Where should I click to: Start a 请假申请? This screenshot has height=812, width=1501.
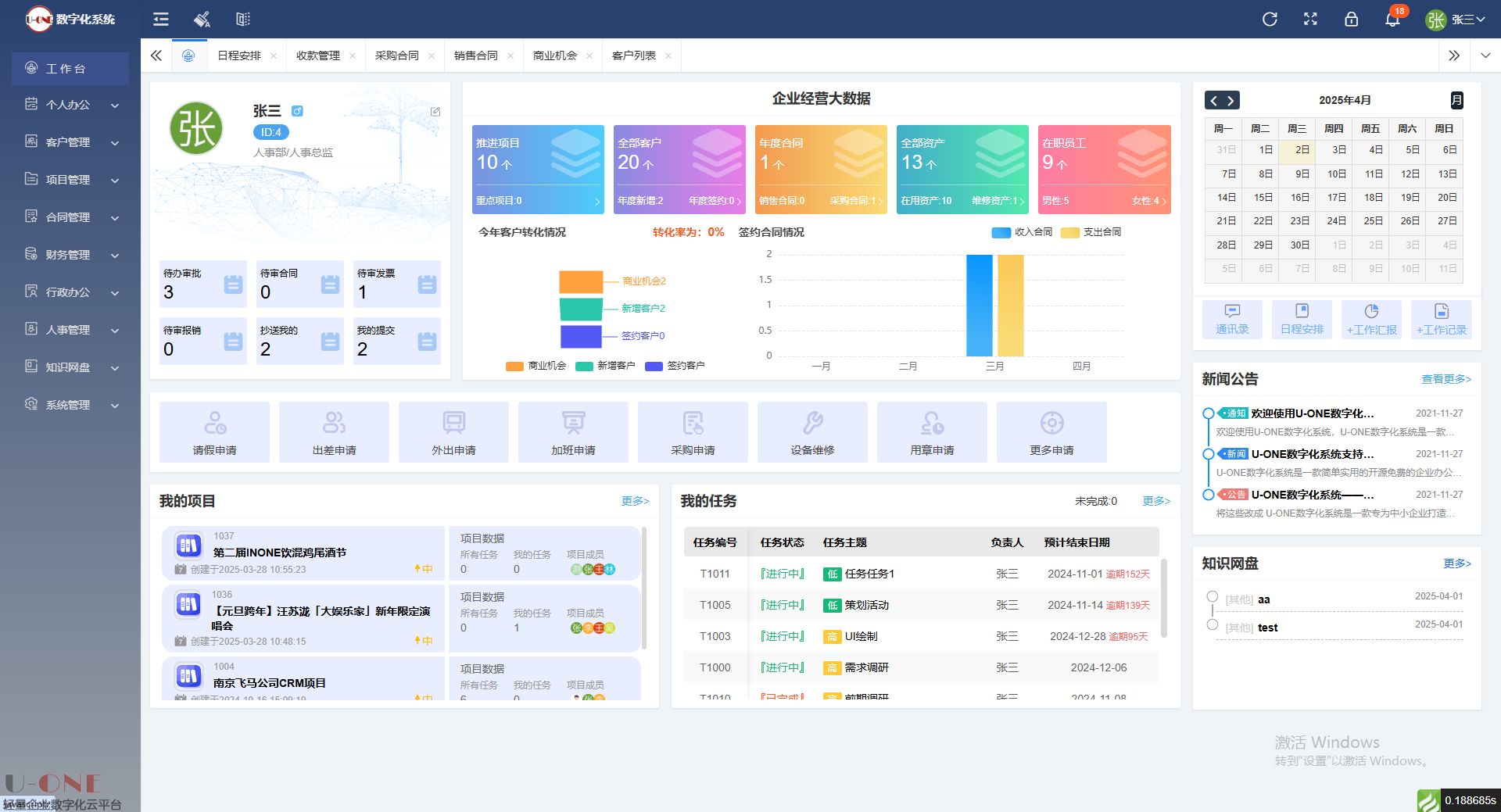pyautogui.click(x=214, y=432)
